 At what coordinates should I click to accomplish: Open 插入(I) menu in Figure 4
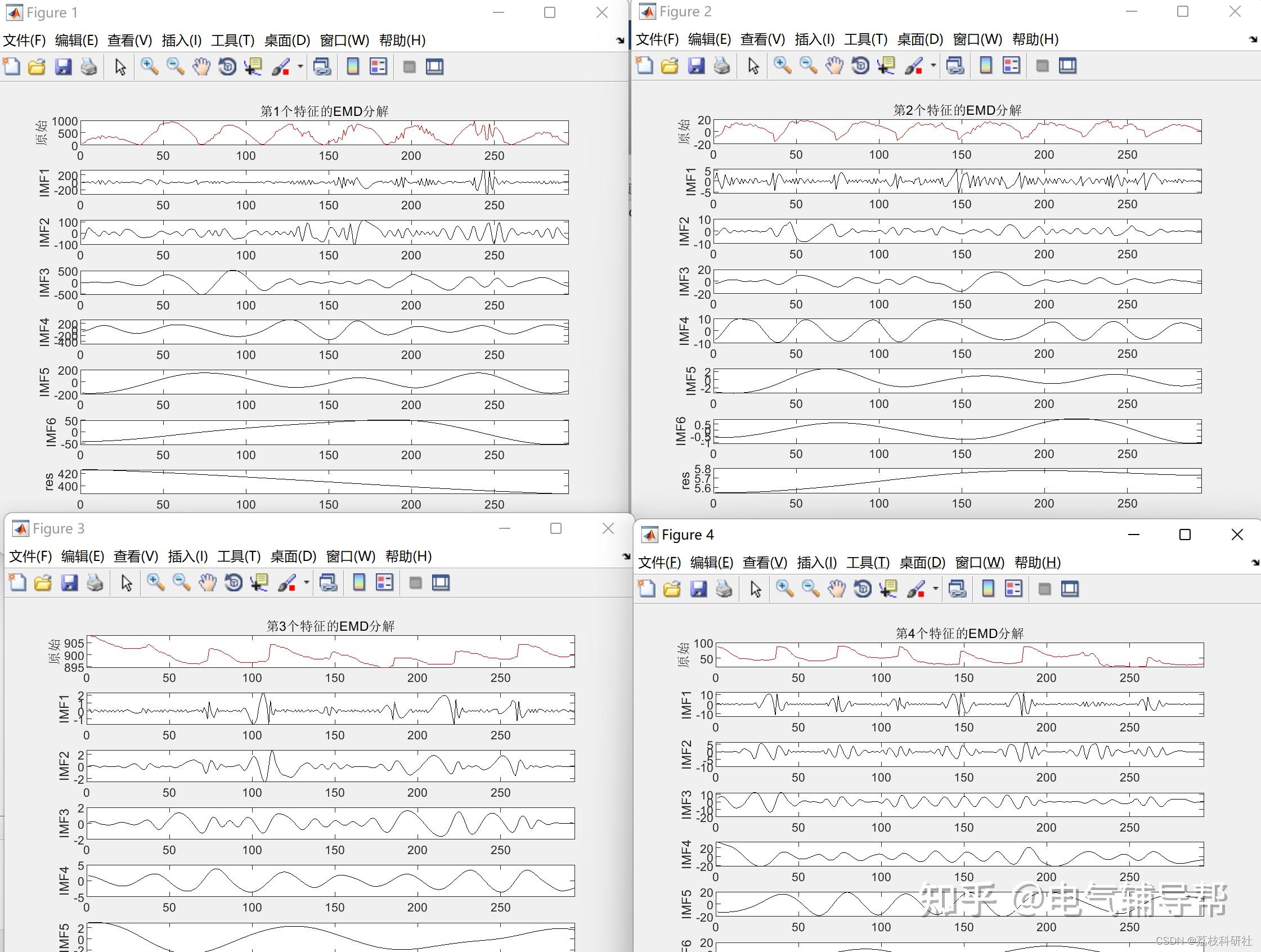[x=816, y=563]
